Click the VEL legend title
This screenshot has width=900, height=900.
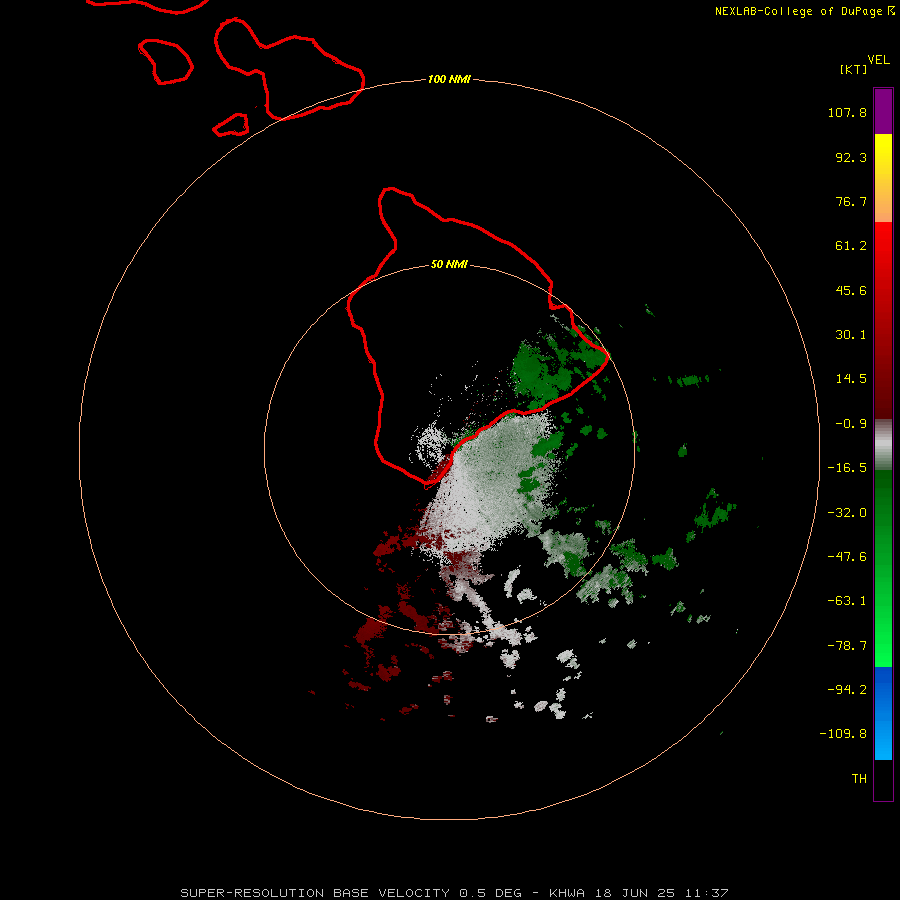[879, 60]
